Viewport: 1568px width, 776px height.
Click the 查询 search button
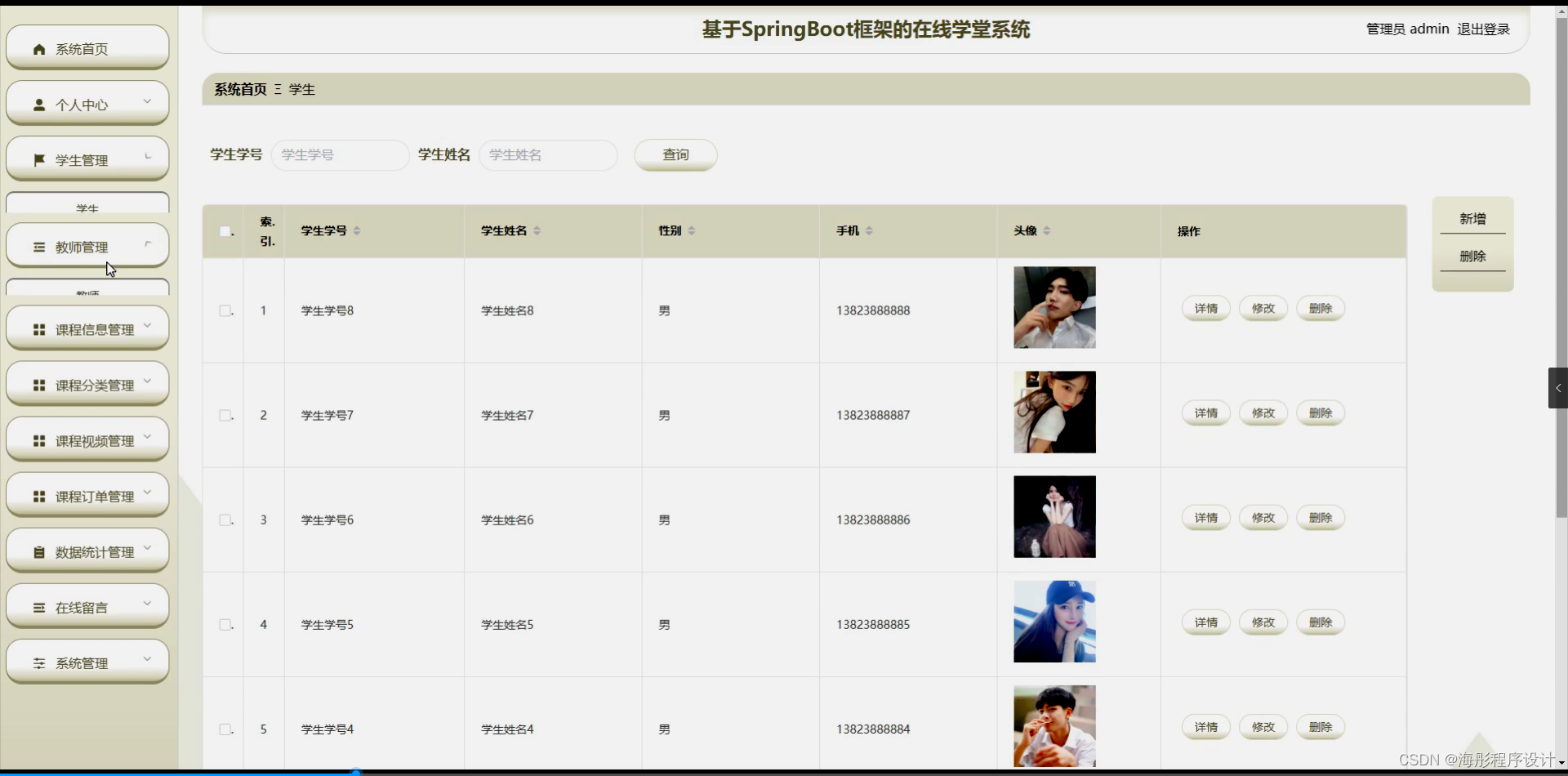pos(675,155)
